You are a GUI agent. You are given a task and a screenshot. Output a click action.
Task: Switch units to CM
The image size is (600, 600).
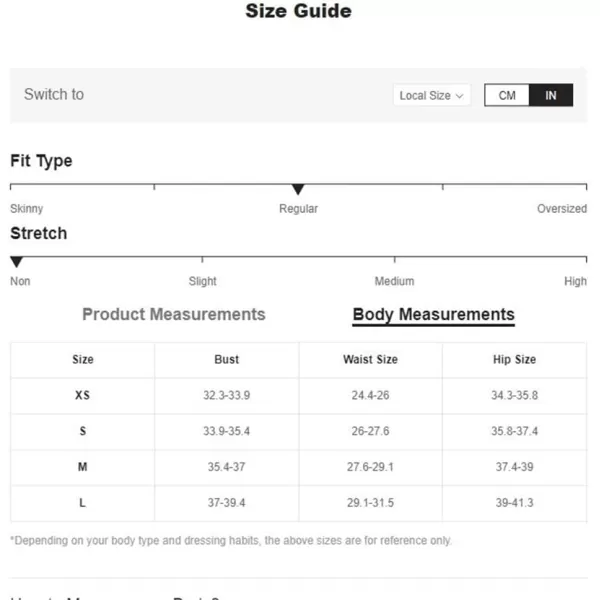(x=507, y=95)
